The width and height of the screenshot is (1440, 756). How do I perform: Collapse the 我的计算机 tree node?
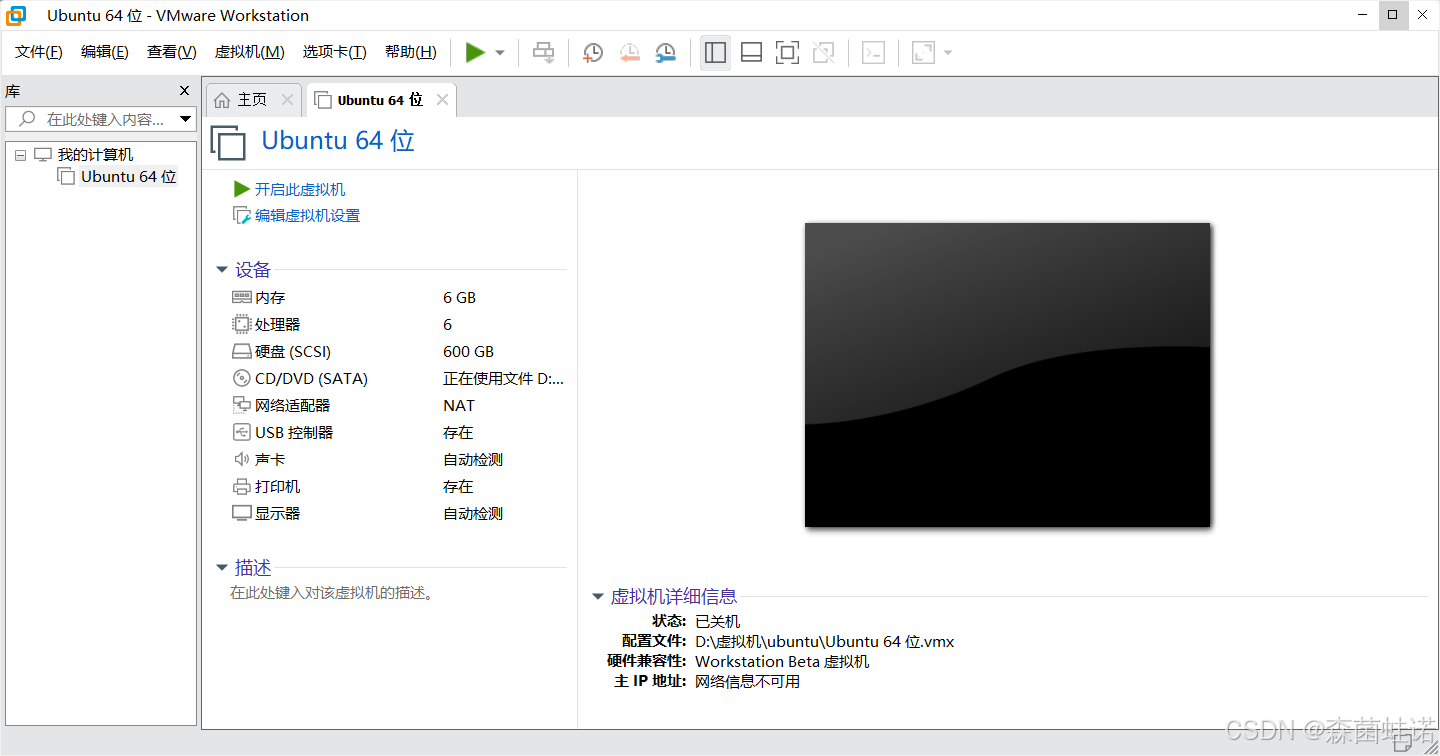pyautogui.click(x=20, y=156)
